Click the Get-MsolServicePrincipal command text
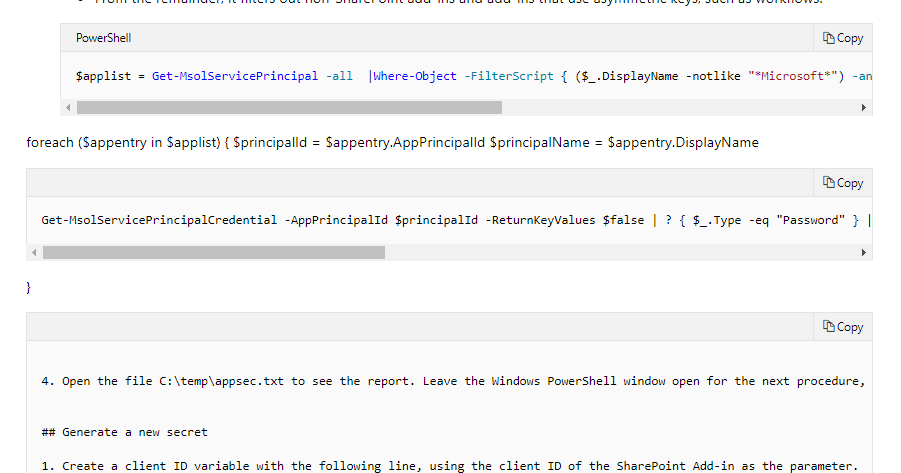This screenshot has width=901, height=473. [234, 76]
